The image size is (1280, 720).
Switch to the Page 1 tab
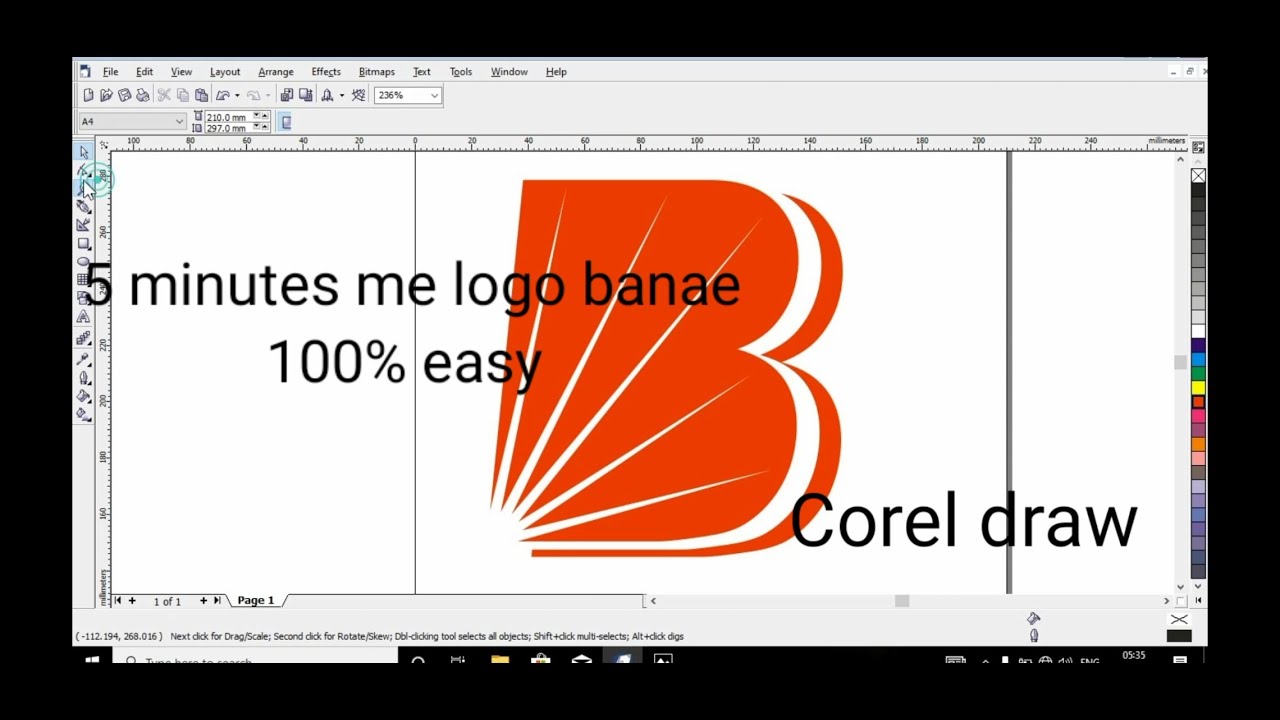(x=256, y=600)
